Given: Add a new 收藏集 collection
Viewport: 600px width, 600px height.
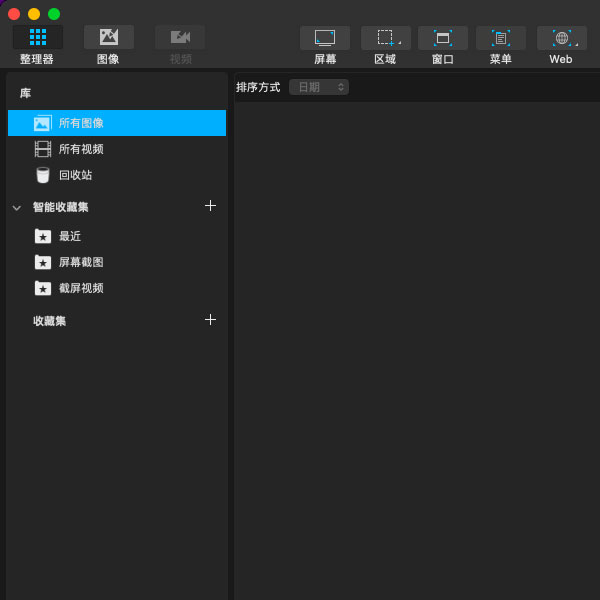Looking at the screenshot, I should [210, 320].
